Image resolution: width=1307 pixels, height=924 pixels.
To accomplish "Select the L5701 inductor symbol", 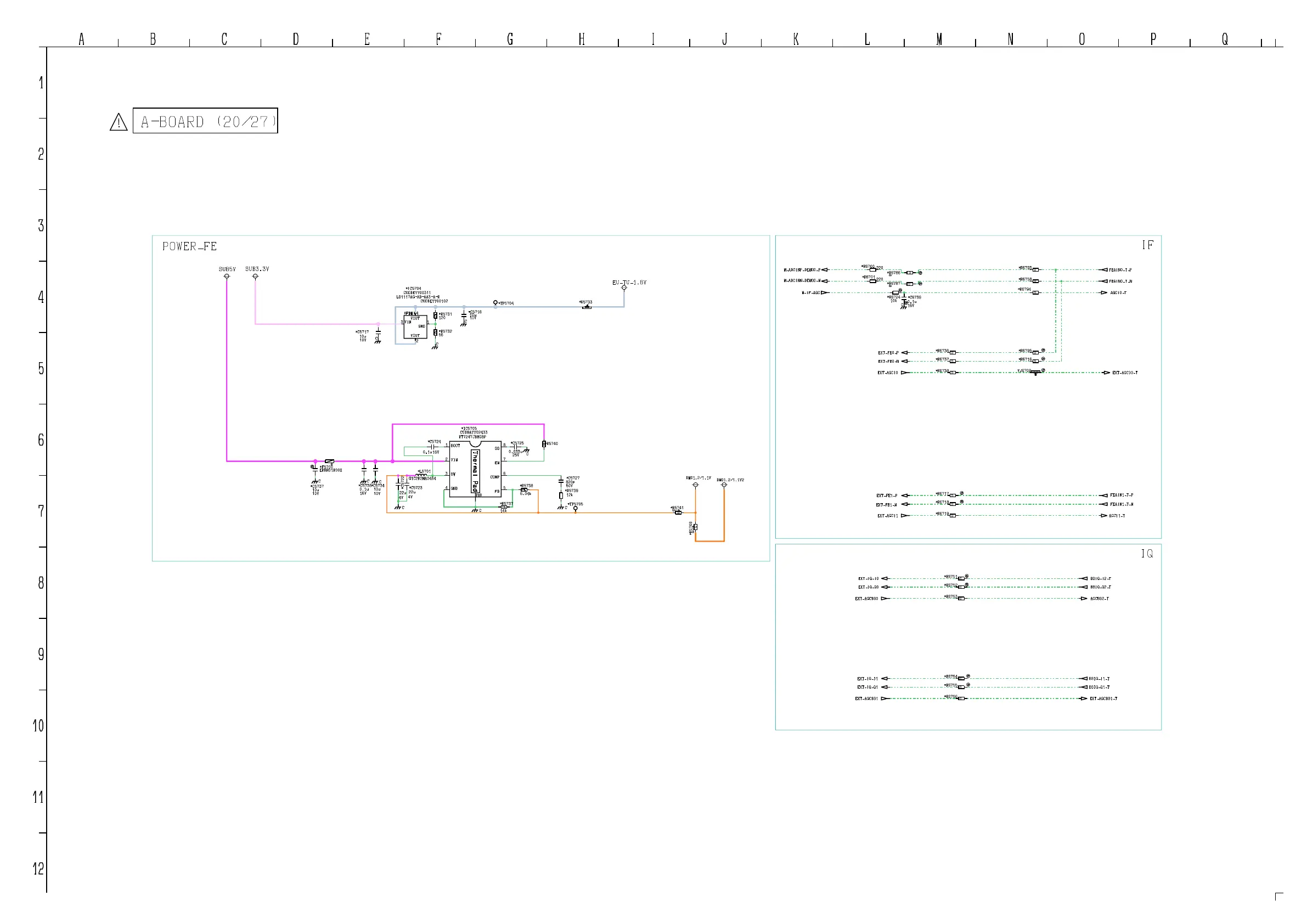I will point(421,475).
